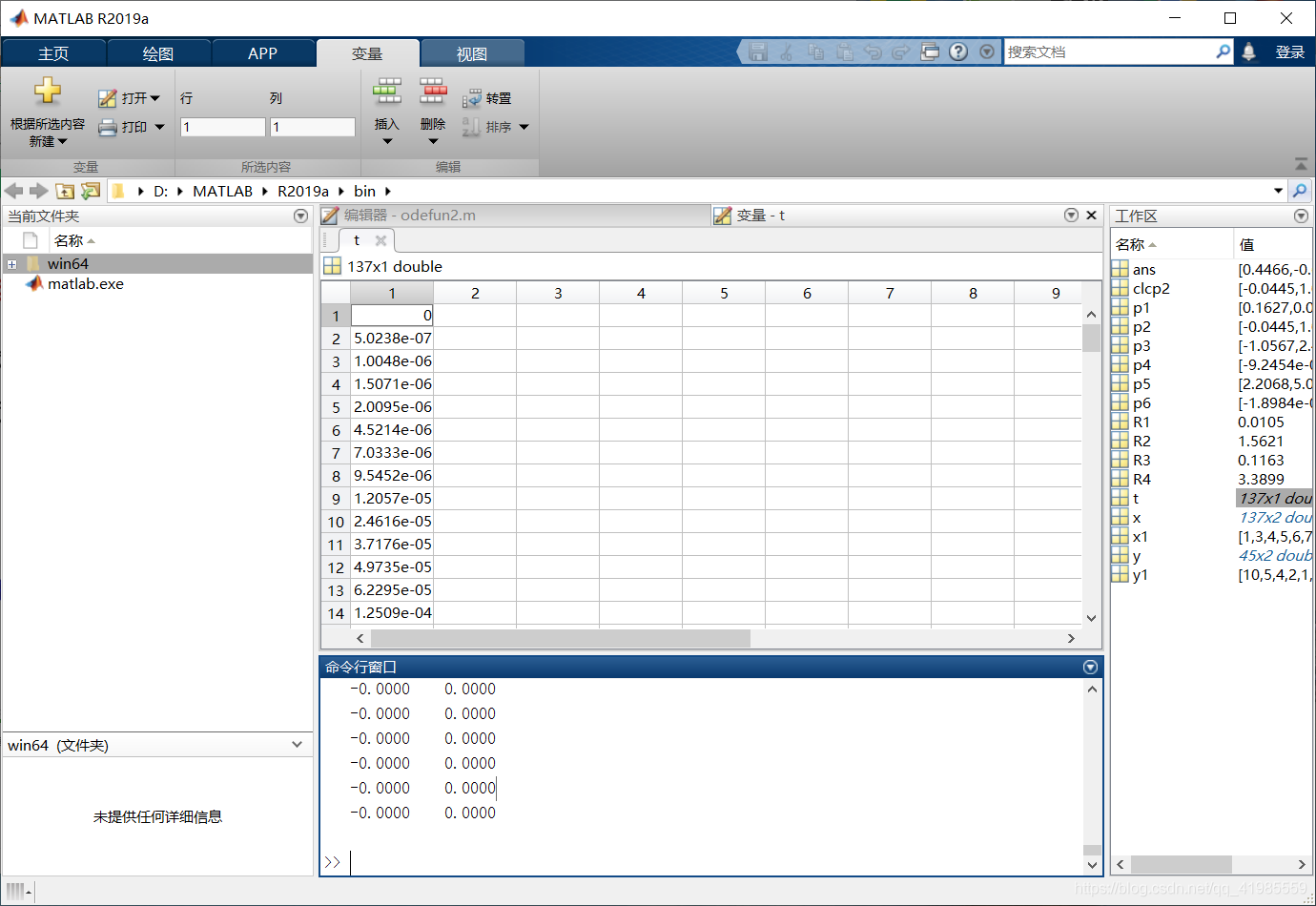Click the bin folder in address path
This screenshot has width=1316, height=906.
(365, 192)
